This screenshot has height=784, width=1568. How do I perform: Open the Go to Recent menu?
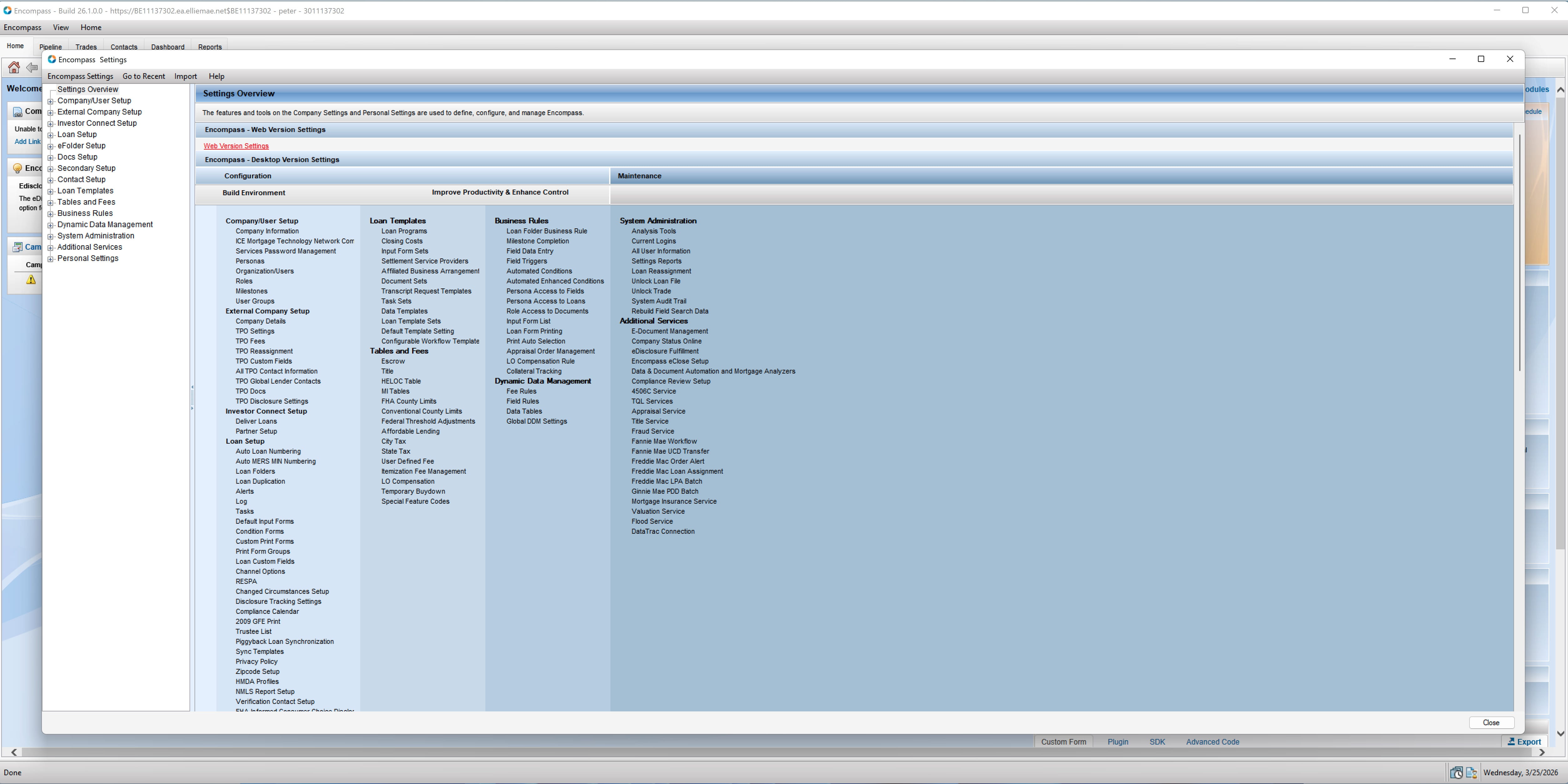tap(143, 76)
